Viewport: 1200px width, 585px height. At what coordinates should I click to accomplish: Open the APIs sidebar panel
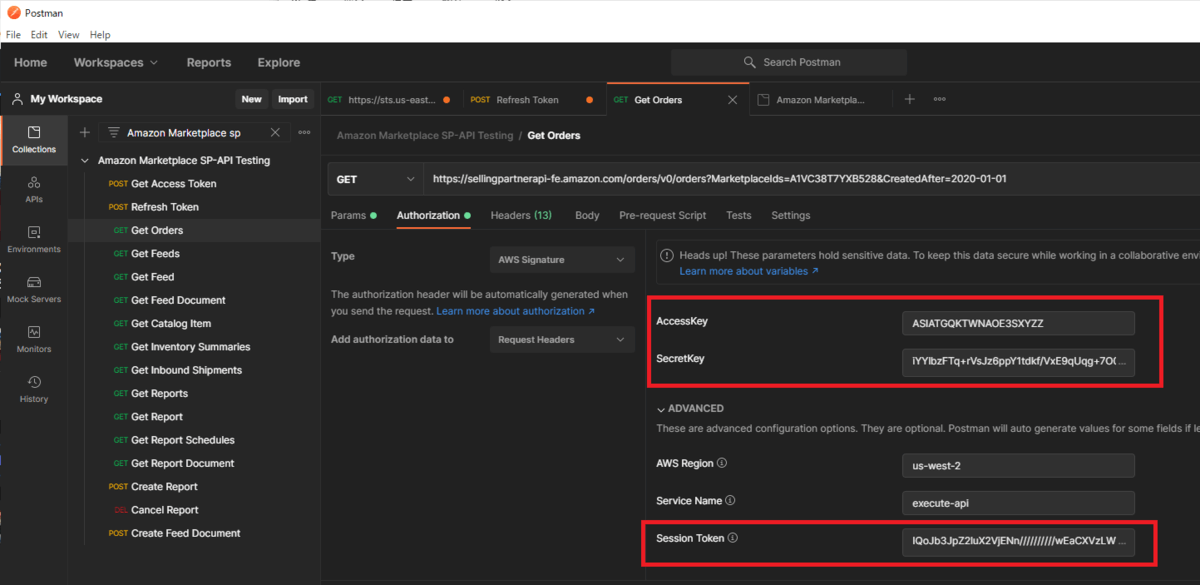[x=34, y=189]
